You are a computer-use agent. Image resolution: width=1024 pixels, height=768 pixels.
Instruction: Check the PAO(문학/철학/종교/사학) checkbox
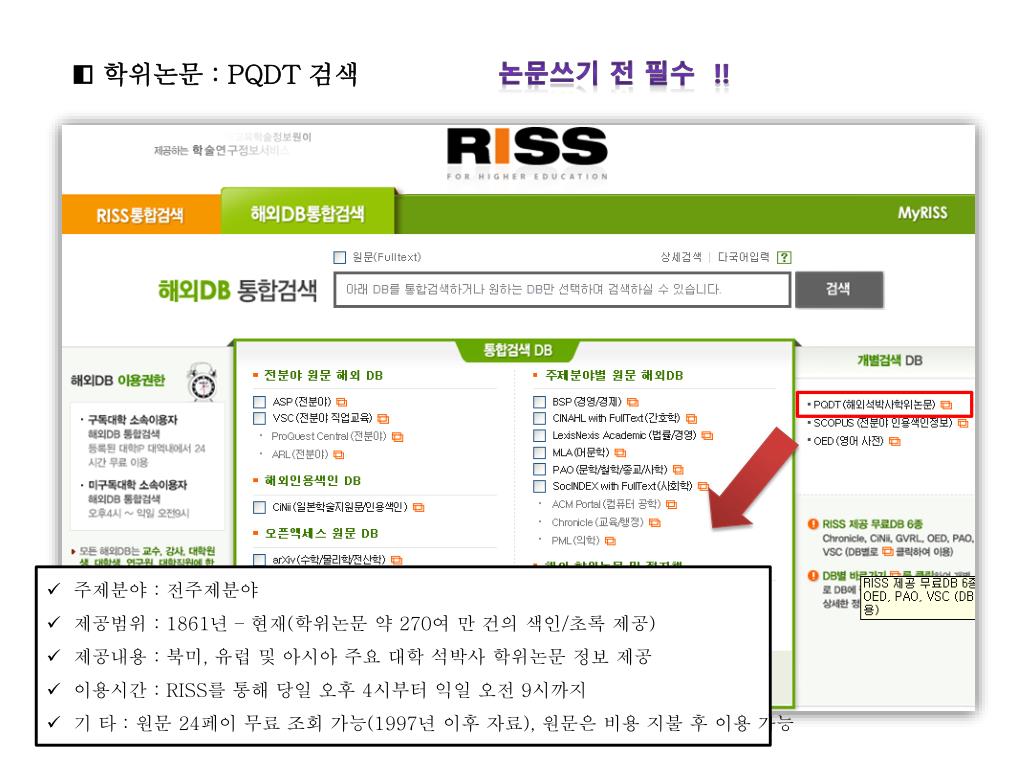pyautogui.click(x=539, y=469)
